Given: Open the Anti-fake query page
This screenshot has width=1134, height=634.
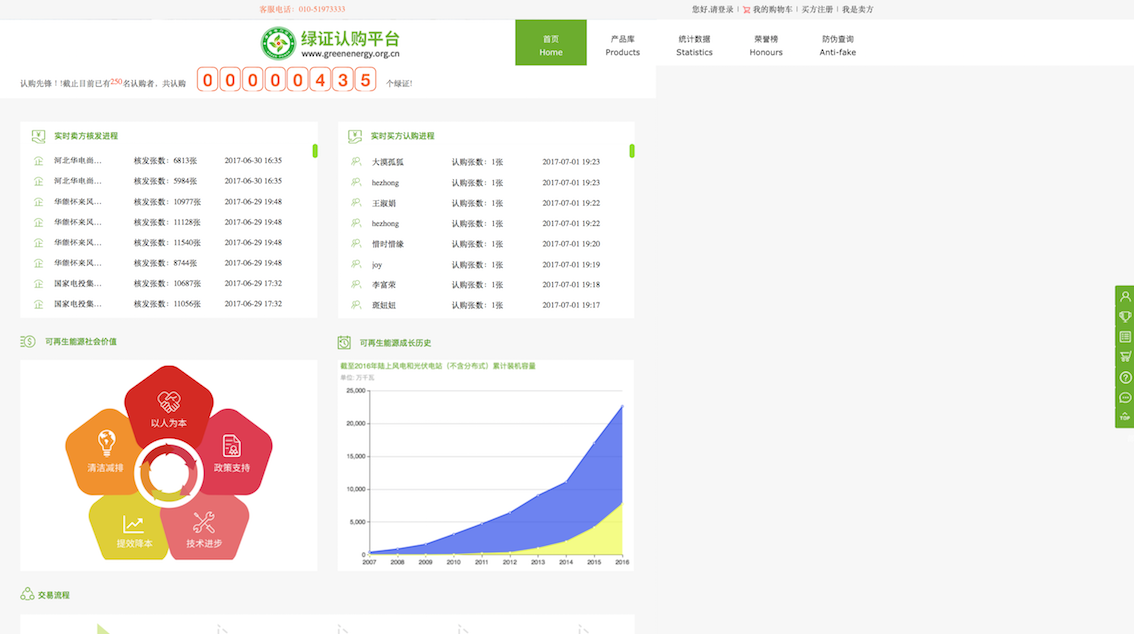Looking at the screenshot, I should click(x=838, y=45).
